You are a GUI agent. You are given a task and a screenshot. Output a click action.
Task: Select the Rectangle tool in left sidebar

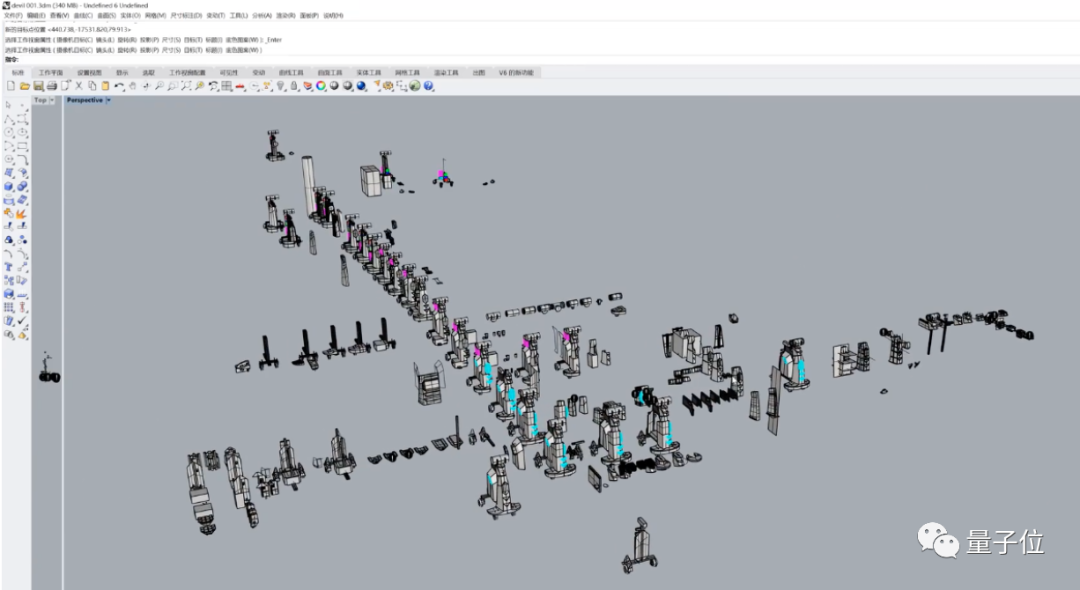pos(22,145)
